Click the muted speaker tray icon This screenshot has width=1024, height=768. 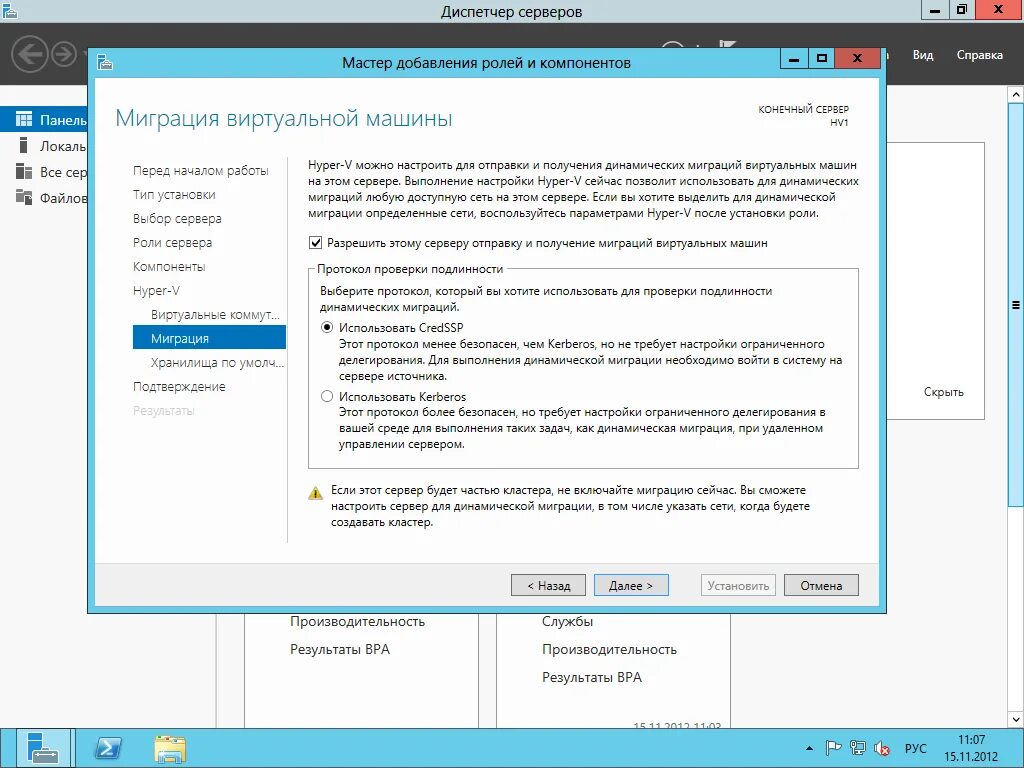coord(882,748)
